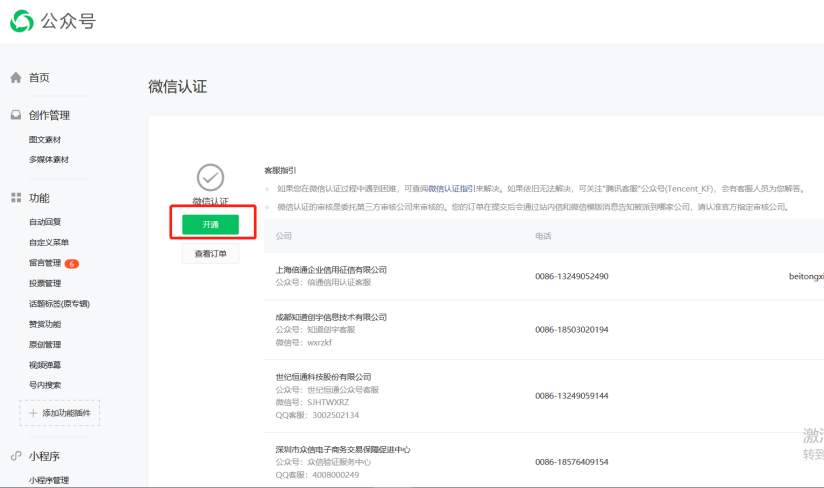Image resolution: width=824 pixels, height=488 pixels.
Task: Click the home icon beside 首页
Action: (x=16, y=78)
